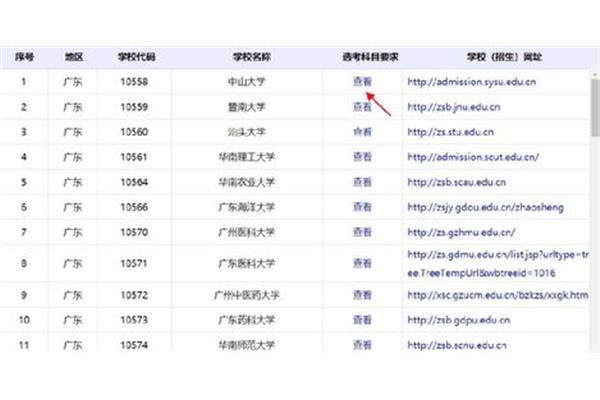Click the 地区 column header
The height and width of the screenshot is (400, 600).
(x=73, y=57)
